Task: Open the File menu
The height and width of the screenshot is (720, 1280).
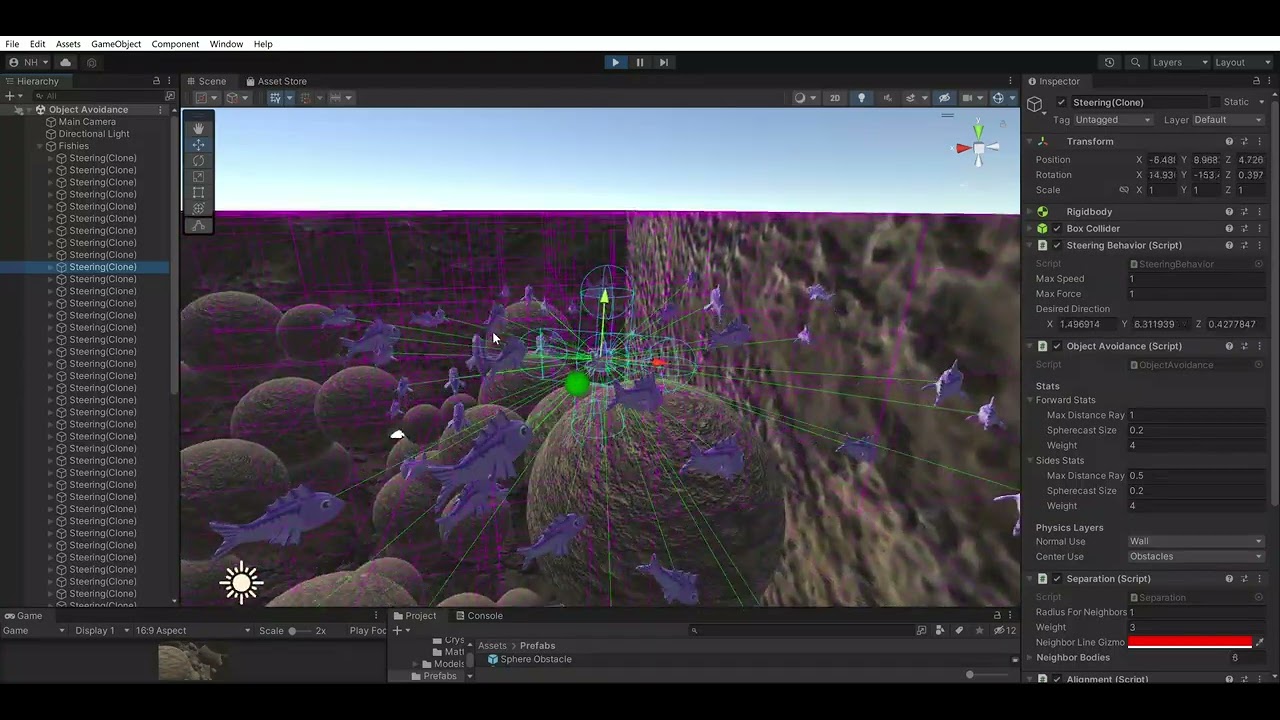Action: 12,44
